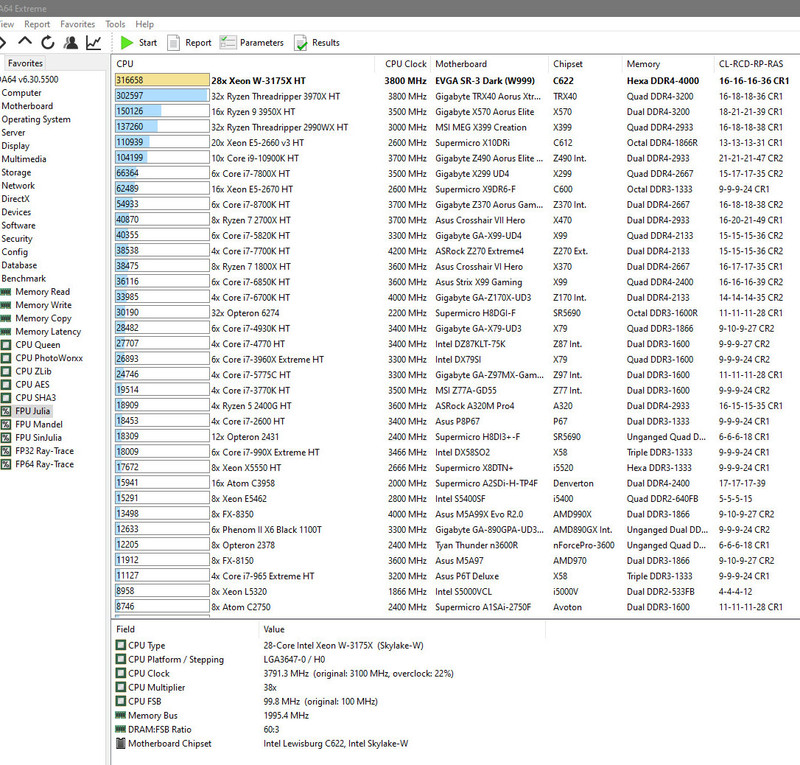Screen dimensions: 800x765
Task: Sort by the Chipset column header
Action: coord(586,64)
